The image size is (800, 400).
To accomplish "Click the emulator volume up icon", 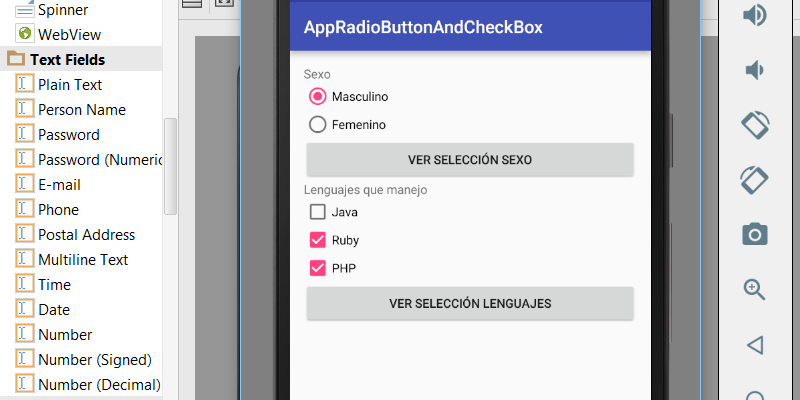I will point(755,15).
